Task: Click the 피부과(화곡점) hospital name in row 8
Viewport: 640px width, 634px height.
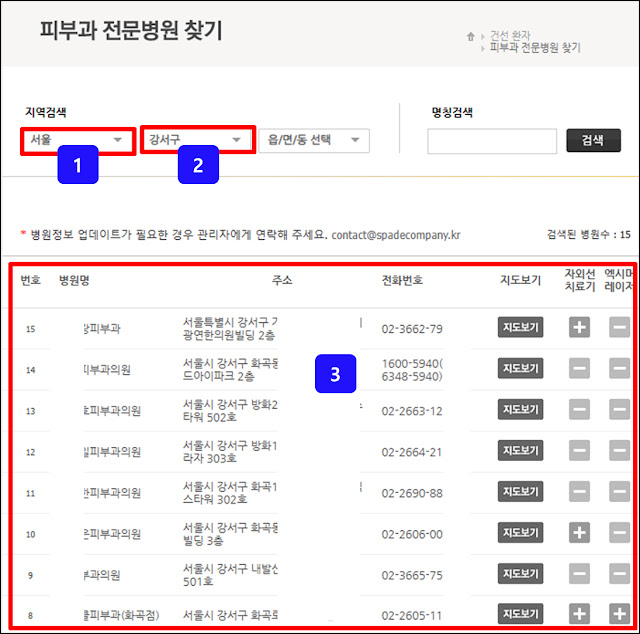Action: [121, 615]
